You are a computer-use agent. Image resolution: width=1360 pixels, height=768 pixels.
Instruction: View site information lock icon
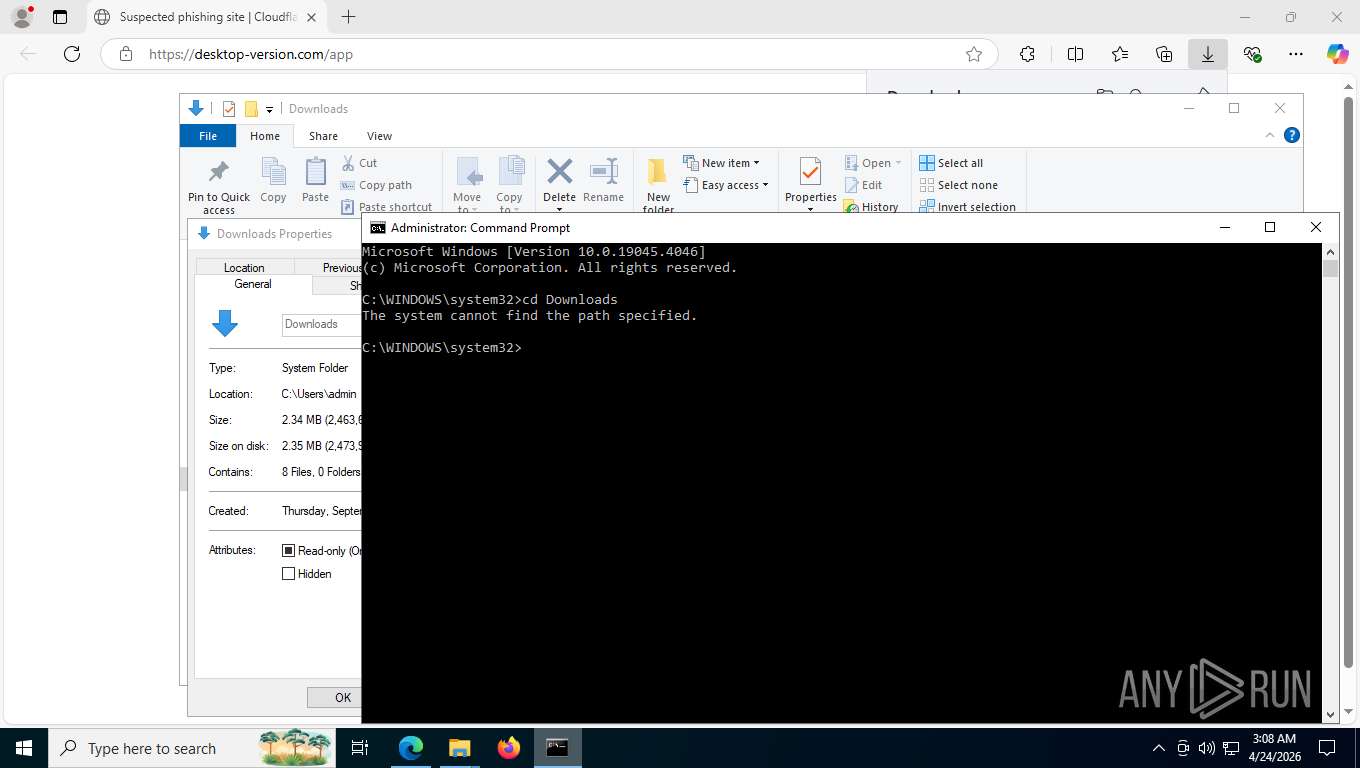pyautogui.click(x=125, y=54)
